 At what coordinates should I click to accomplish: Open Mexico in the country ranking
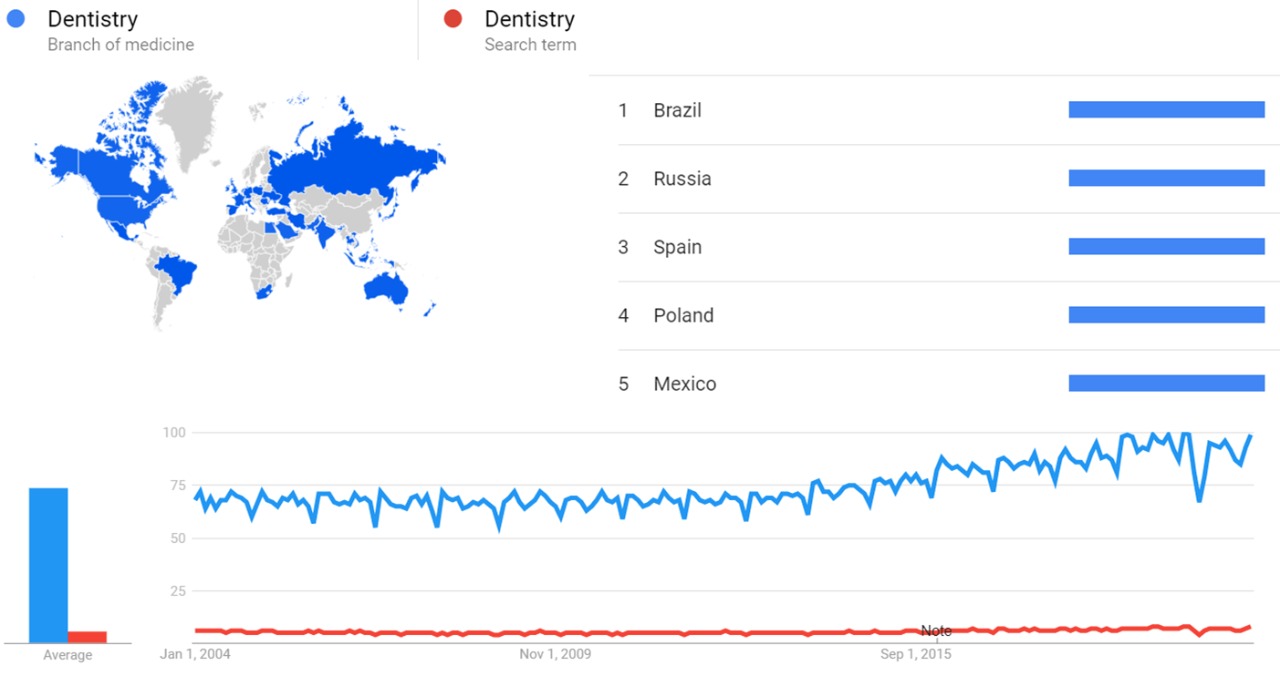684,384
